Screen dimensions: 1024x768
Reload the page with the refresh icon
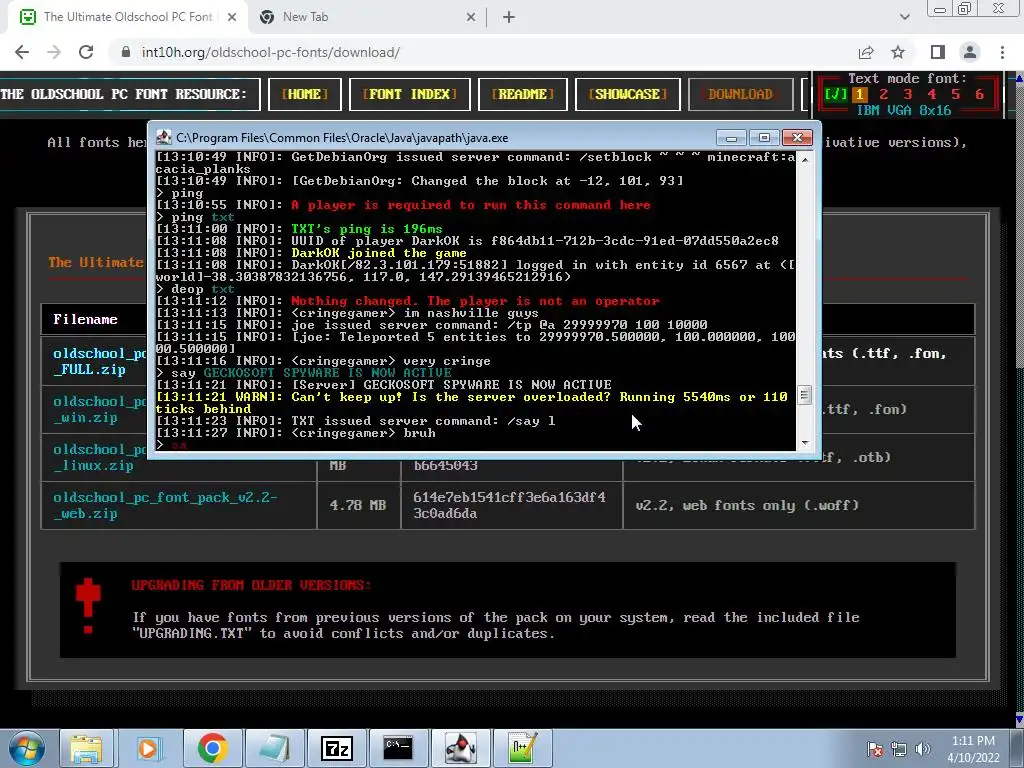[x=86, y=52]
